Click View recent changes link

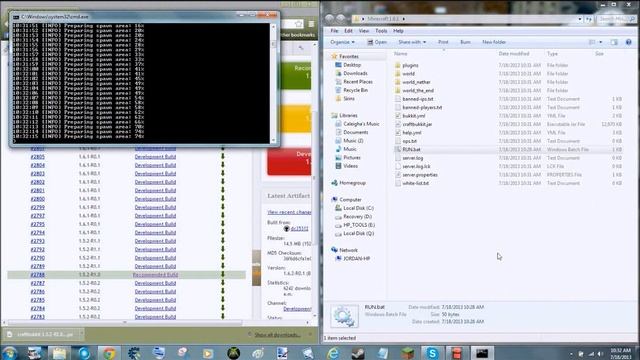(289, 212)
